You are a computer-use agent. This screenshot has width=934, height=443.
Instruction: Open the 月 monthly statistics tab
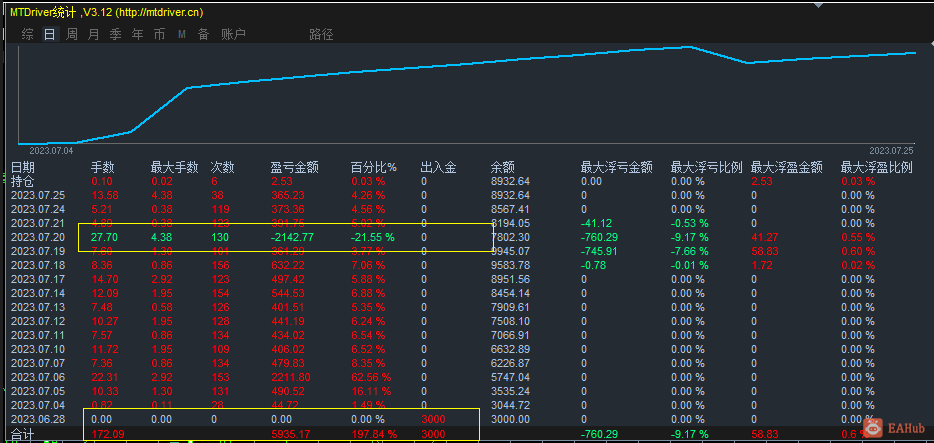[94, 35]
